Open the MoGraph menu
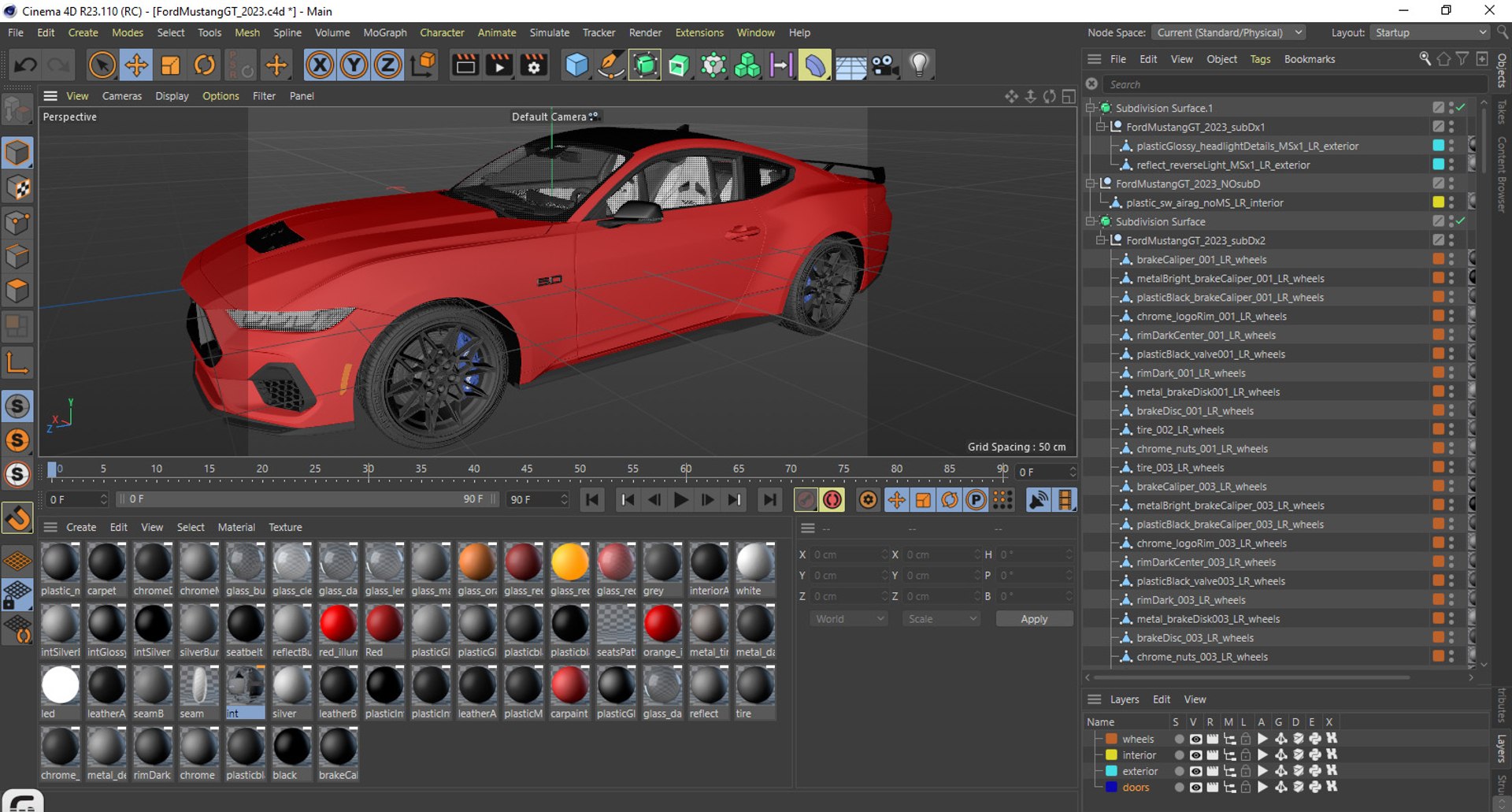This screenshot has width=1512, height=812. coord(384,32)
